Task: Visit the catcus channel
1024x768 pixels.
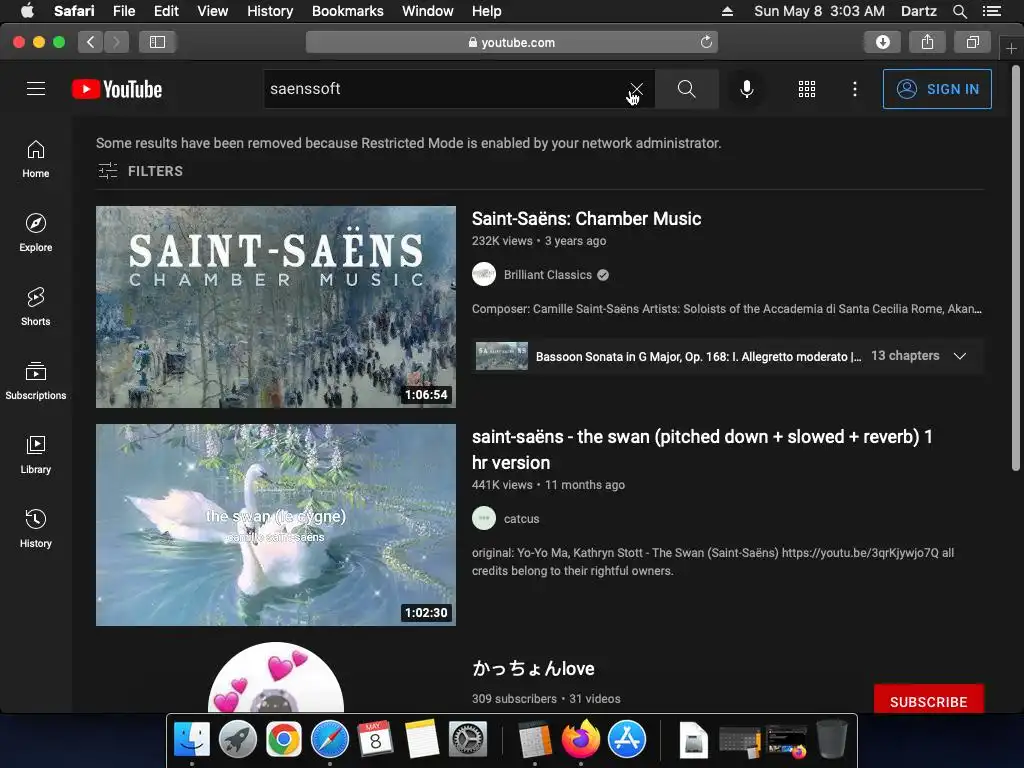Action: (x=521, y=519)
